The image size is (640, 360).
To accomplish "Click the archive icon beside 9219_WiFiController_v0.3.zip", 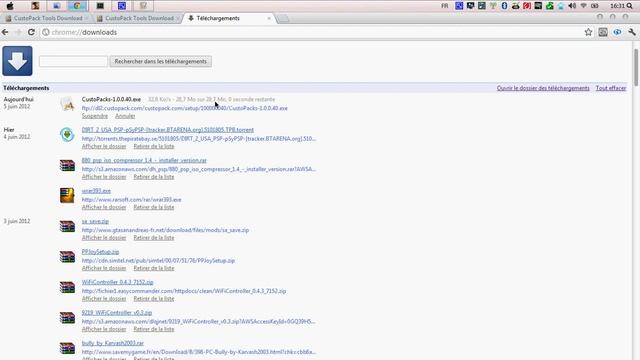I will (x=67, y=318).
